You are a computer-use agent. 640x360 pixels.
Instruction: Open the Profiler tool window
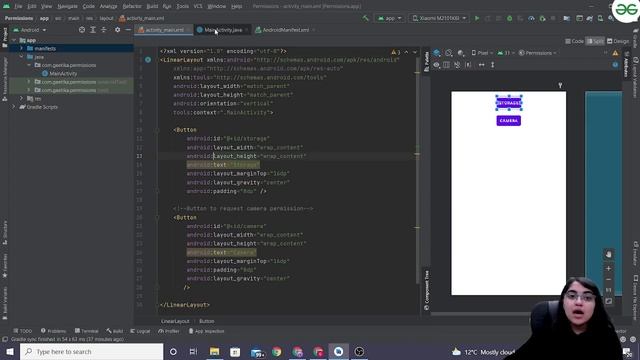pos(169,331)
